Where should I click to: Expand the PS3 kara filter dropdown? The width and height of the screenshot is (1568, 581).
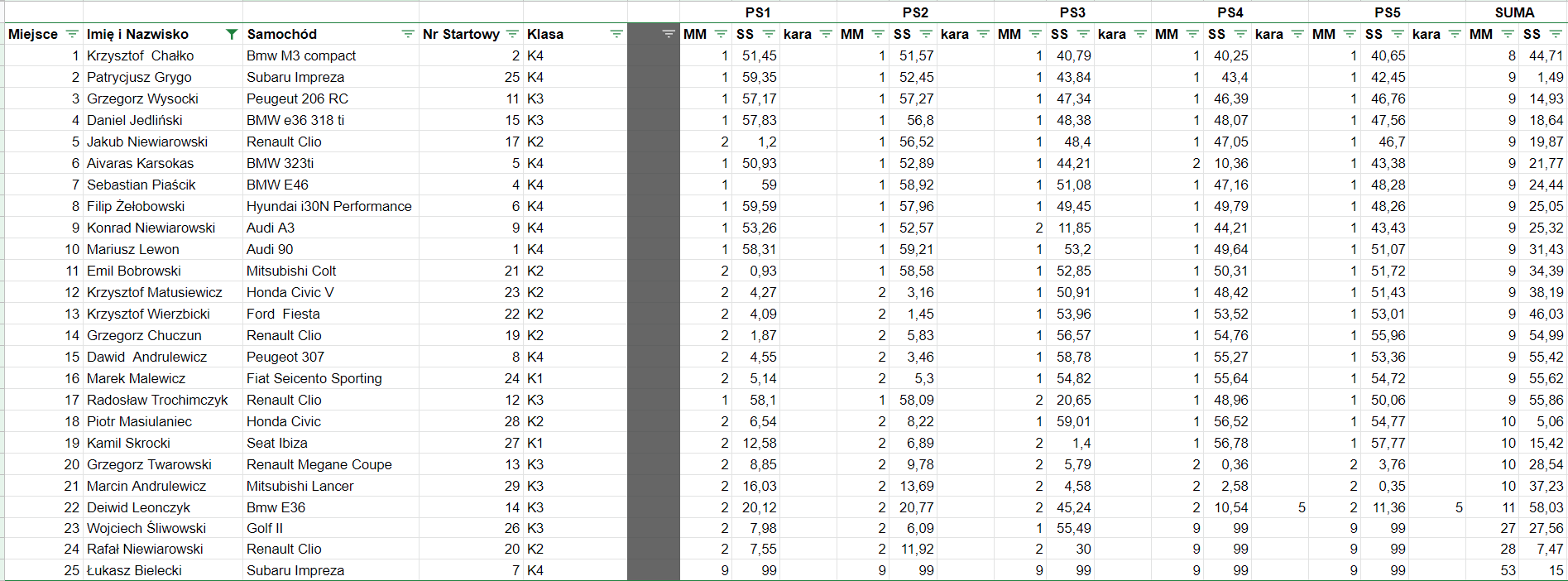click(1140, 34)
